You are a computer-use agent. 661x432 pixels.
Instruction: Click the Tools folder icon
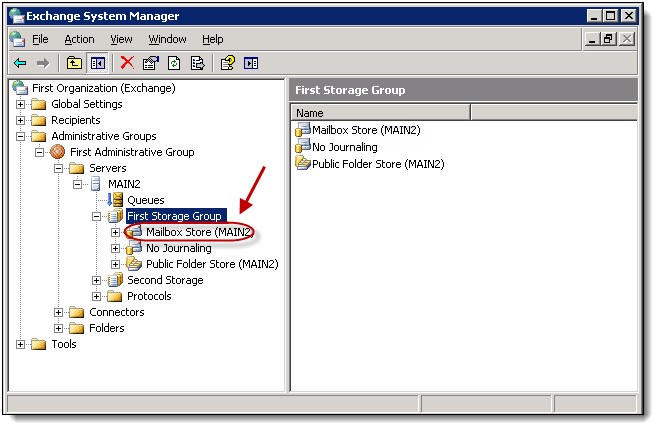pos(38,344)
